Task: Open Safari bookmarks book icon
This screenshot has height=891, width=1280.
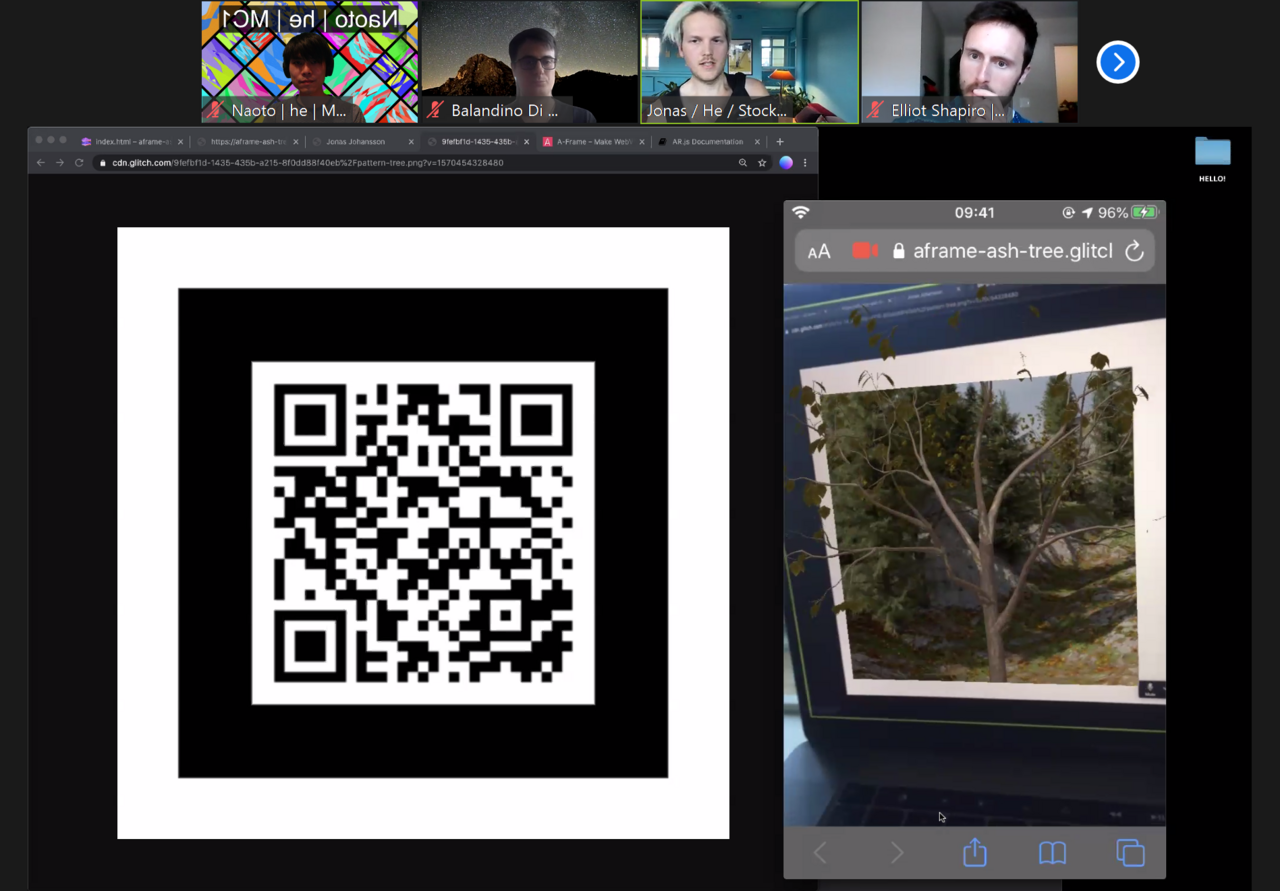Action: 1052,853
